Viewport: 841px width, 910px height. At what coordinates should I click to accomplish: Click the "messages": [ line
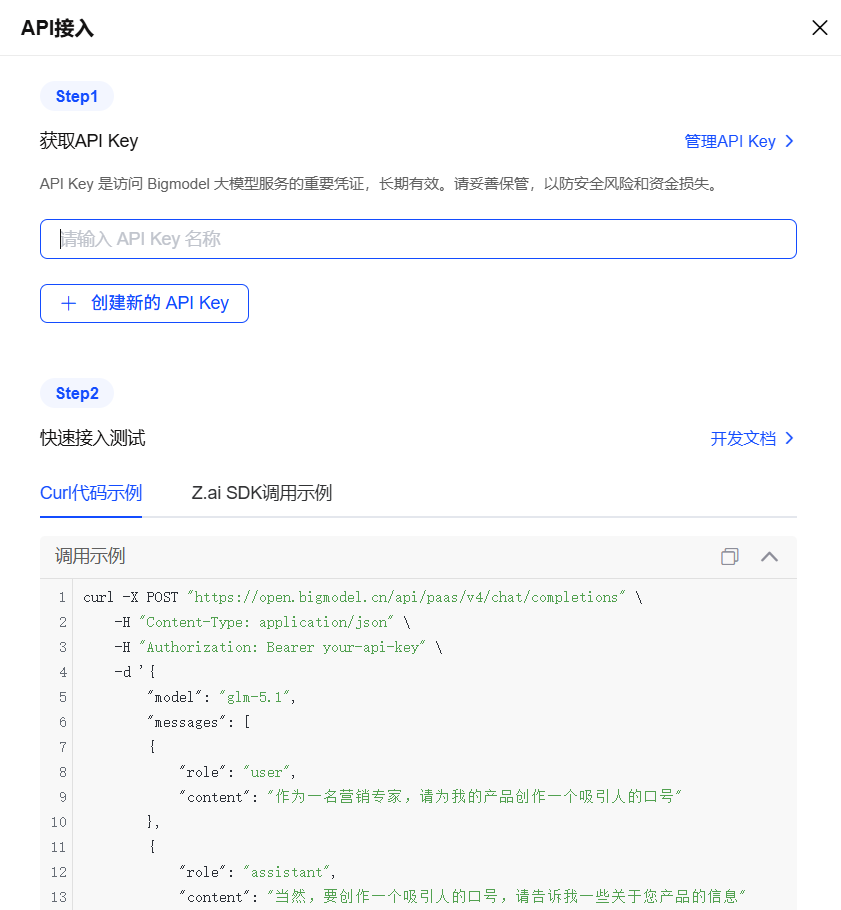point(198,722)
